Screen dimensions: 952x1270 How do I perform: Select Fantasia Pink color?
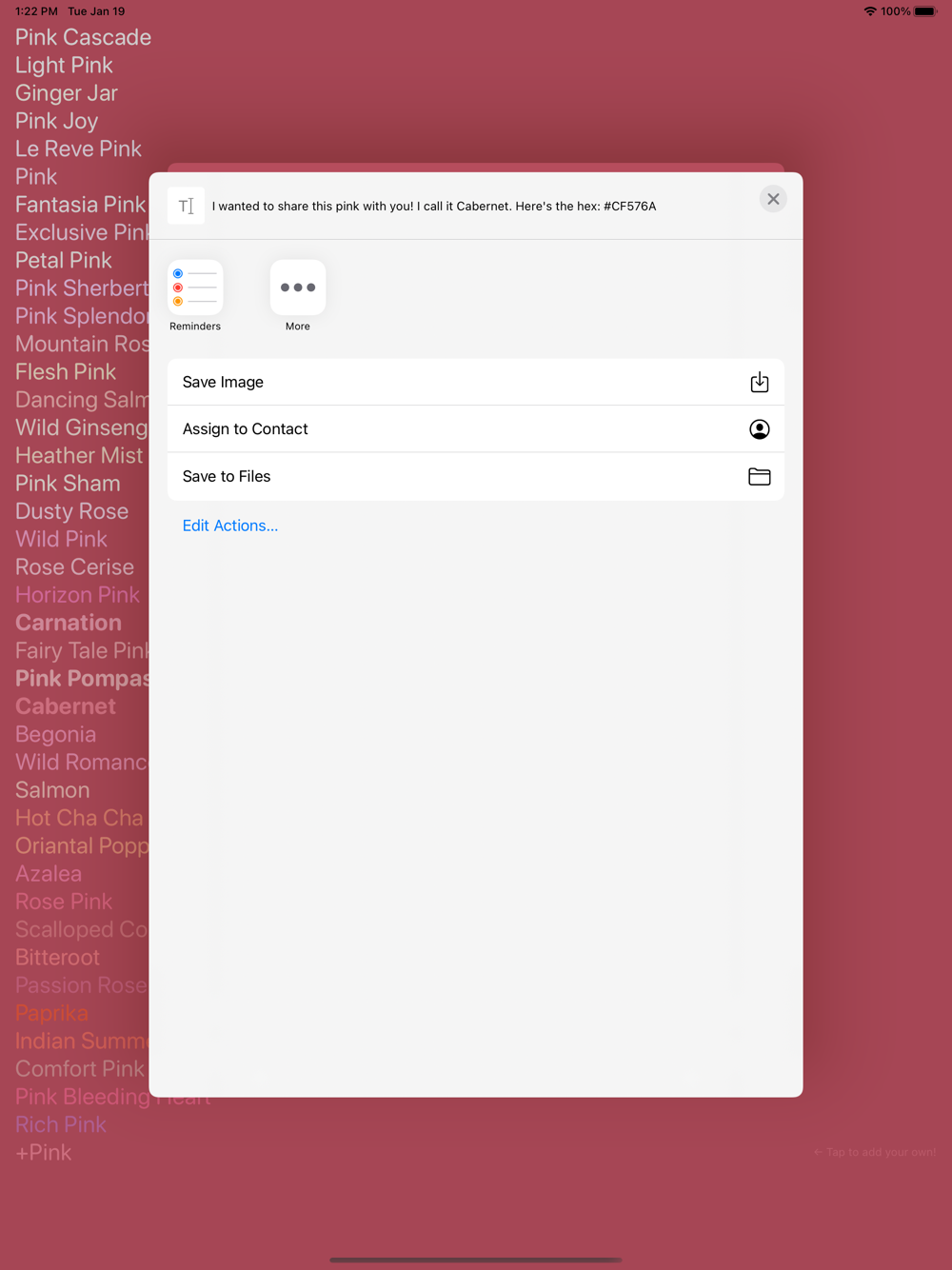click(x=81, y=205)
